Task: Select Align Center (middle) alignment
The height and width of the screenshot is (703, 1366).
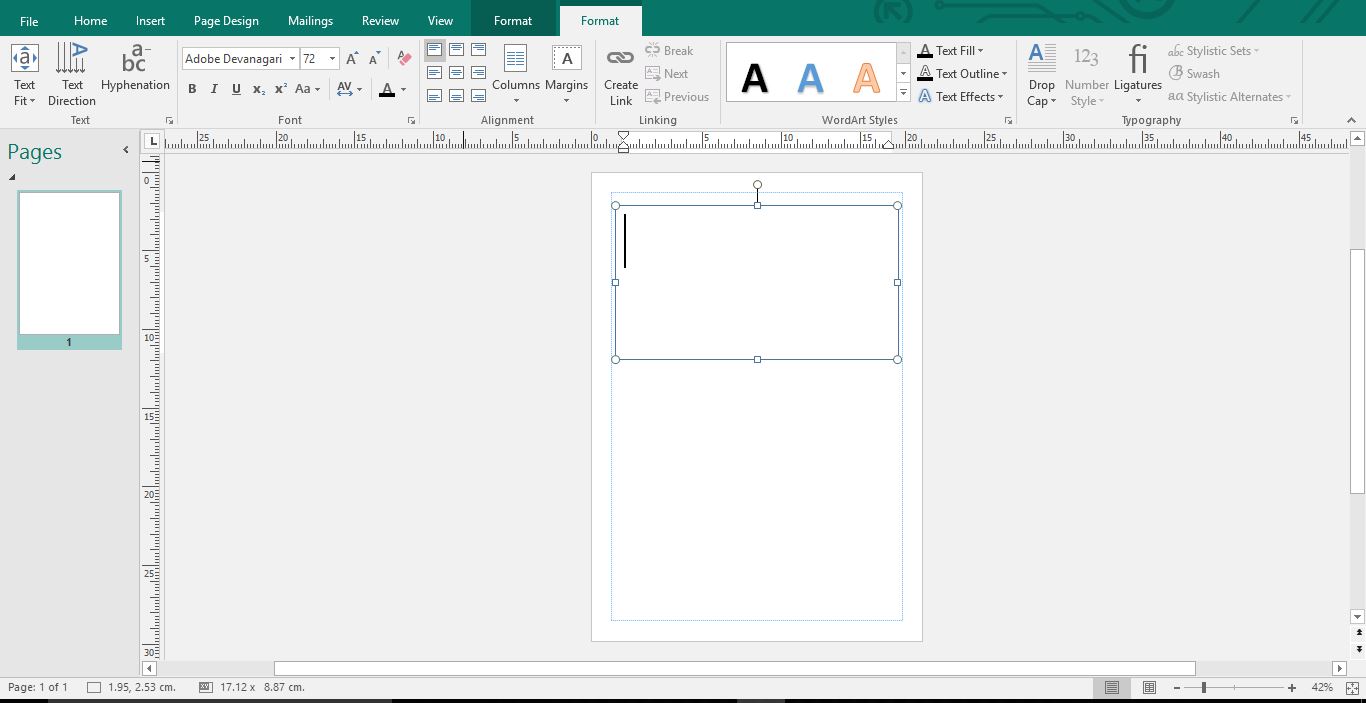Action: pos(456,73)
